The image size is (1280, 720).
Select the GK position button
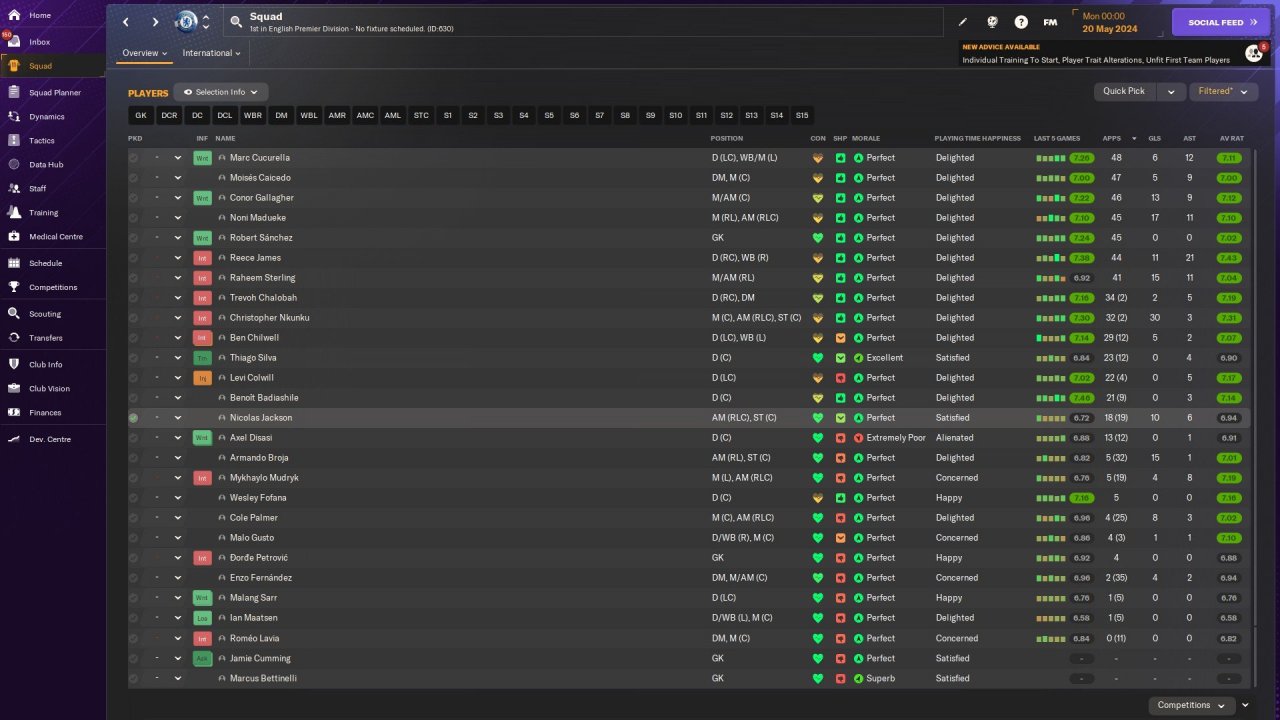[x=141, y=116]
